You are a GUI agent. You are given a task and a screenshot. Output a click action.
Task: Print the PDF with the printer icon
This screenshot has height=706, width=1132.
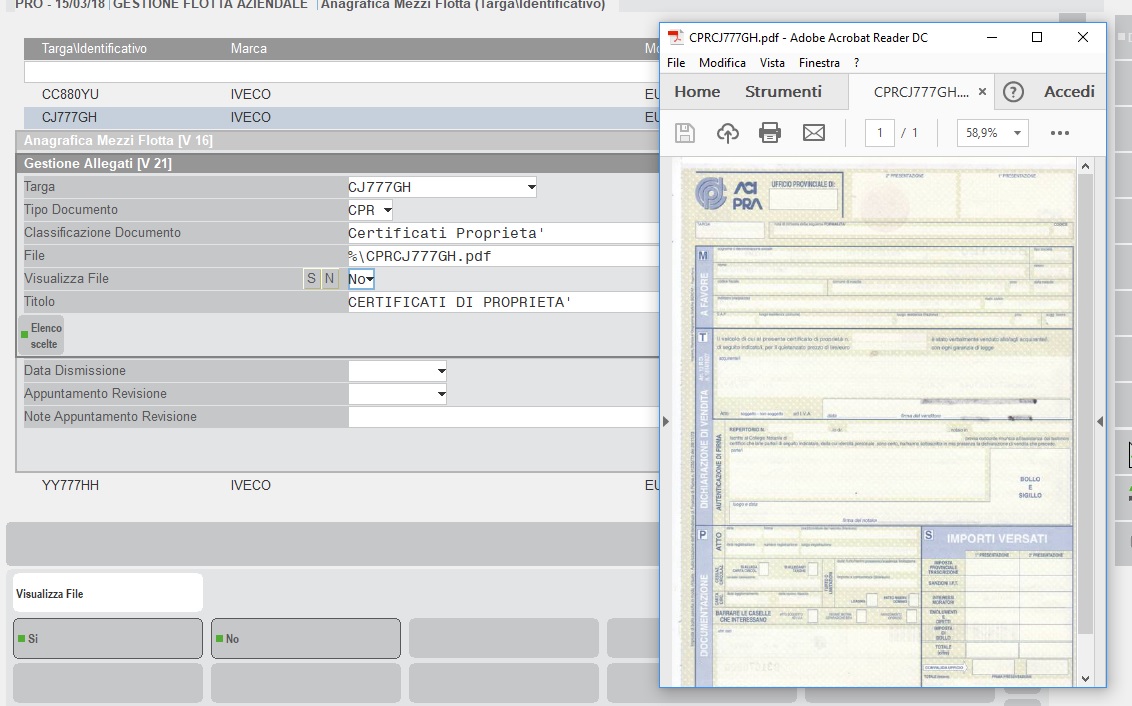click(x=770, y=133)
